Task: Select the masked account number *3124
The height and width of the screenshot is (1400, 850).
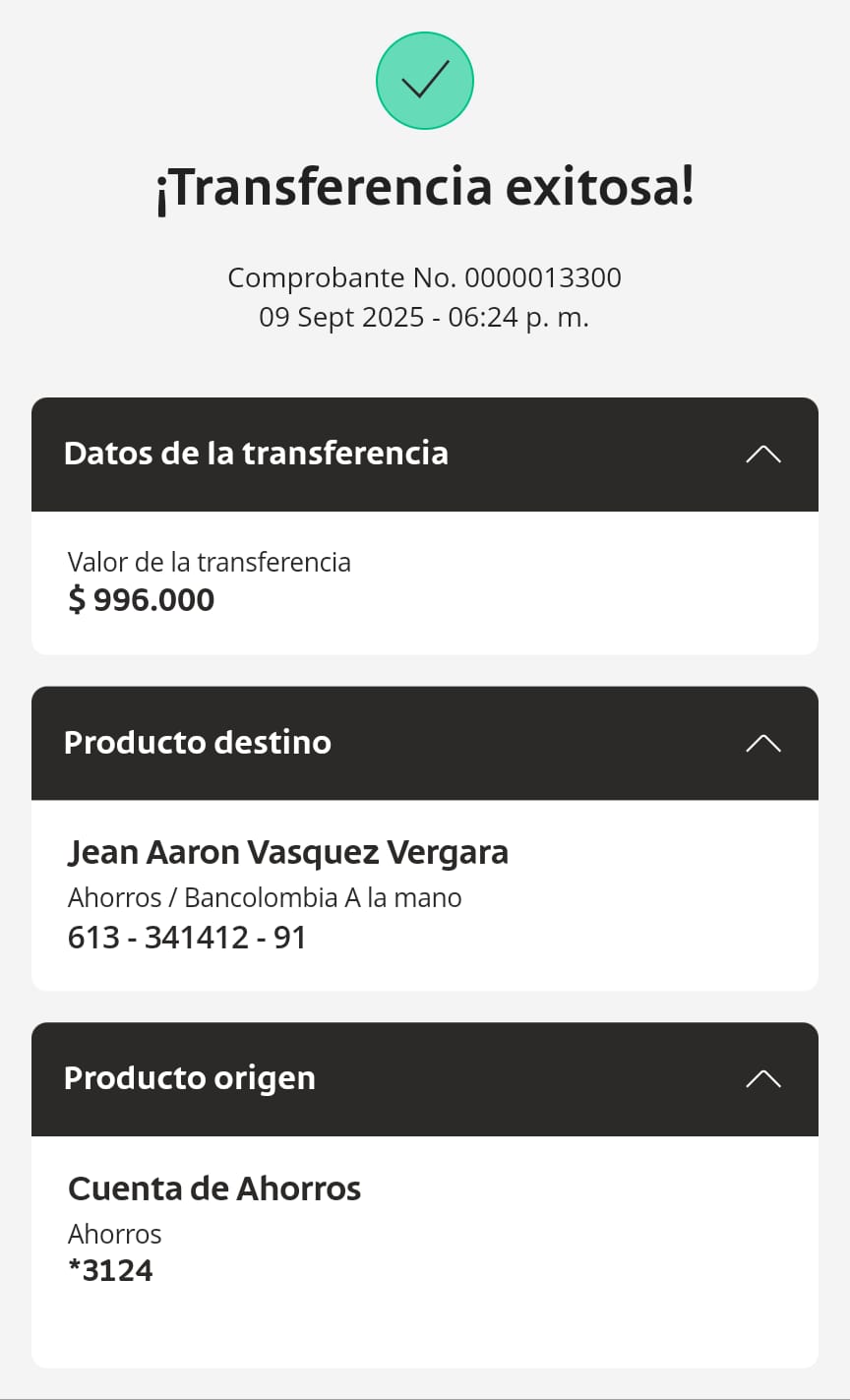Action: 111,1270
